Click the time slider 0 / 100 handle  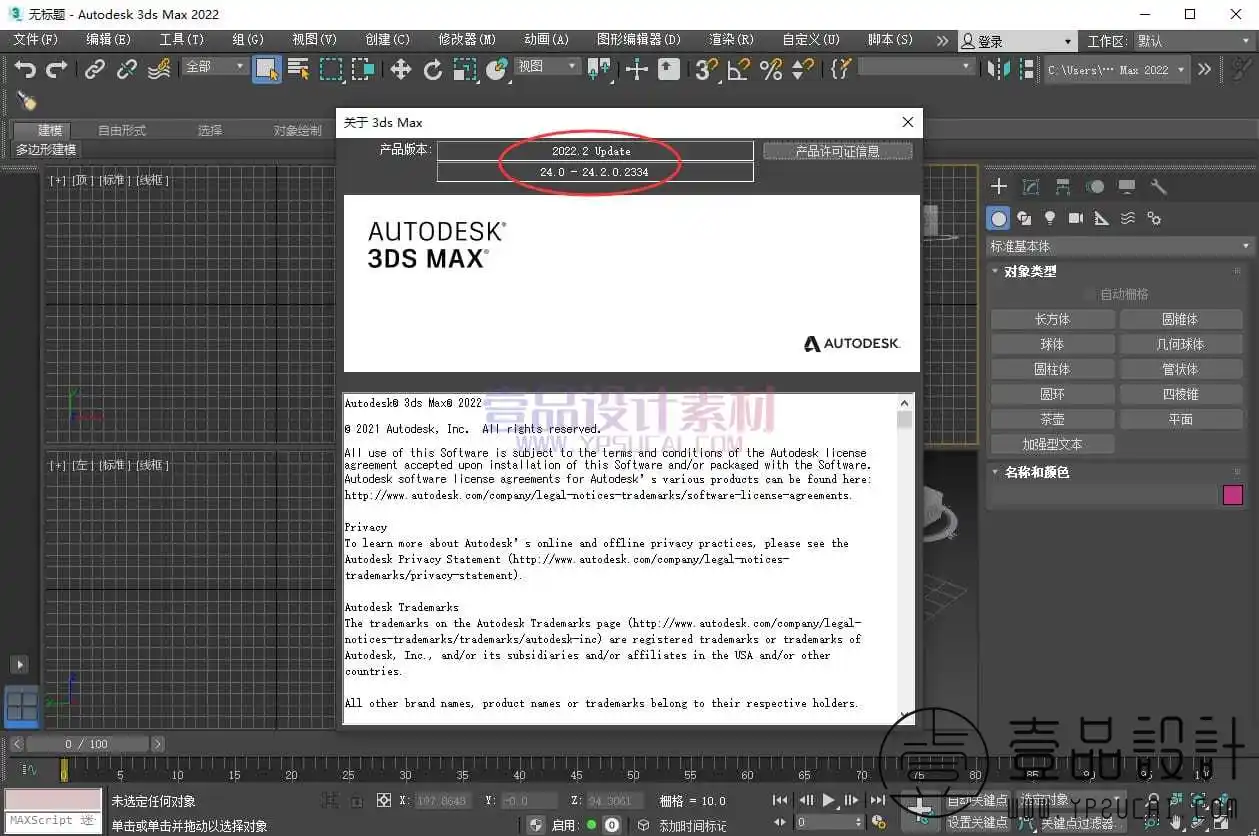[88, 744]
